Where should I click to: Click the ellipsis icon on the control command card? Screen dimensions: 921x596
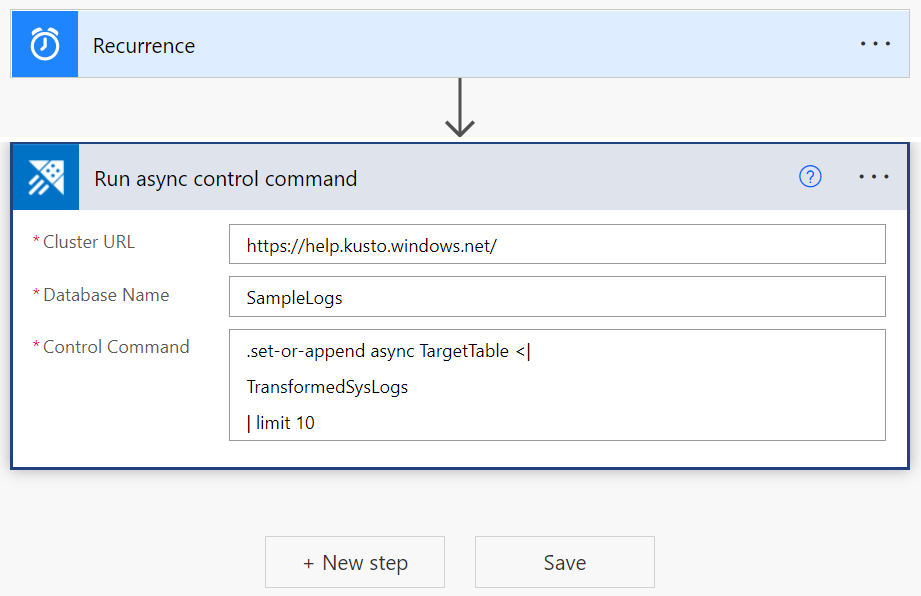(x=874, y=176)
